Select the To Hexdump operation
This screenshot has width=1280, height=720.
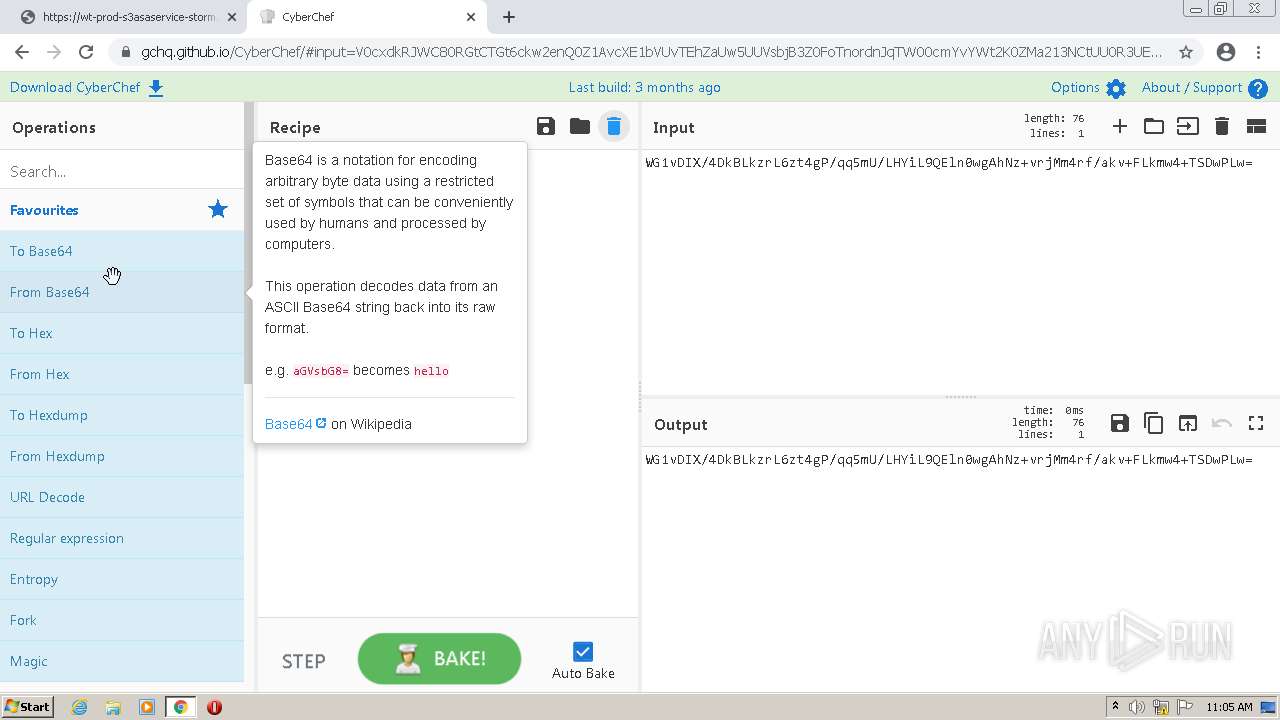pyautogui.click(x=122, y=415)
